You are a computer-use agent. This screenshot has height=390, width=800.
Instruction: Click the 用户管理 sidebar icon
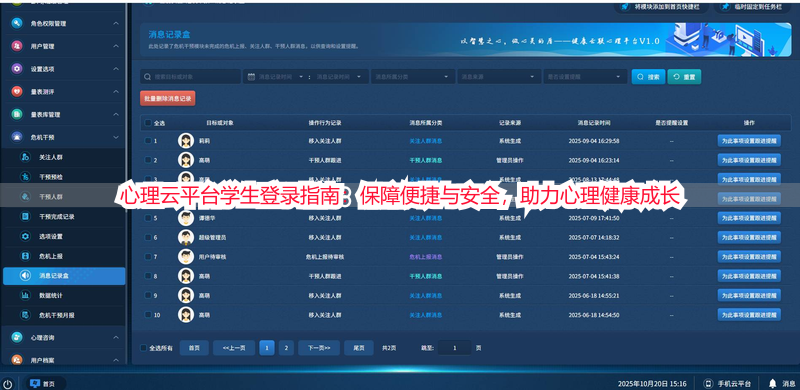[17, 46]
